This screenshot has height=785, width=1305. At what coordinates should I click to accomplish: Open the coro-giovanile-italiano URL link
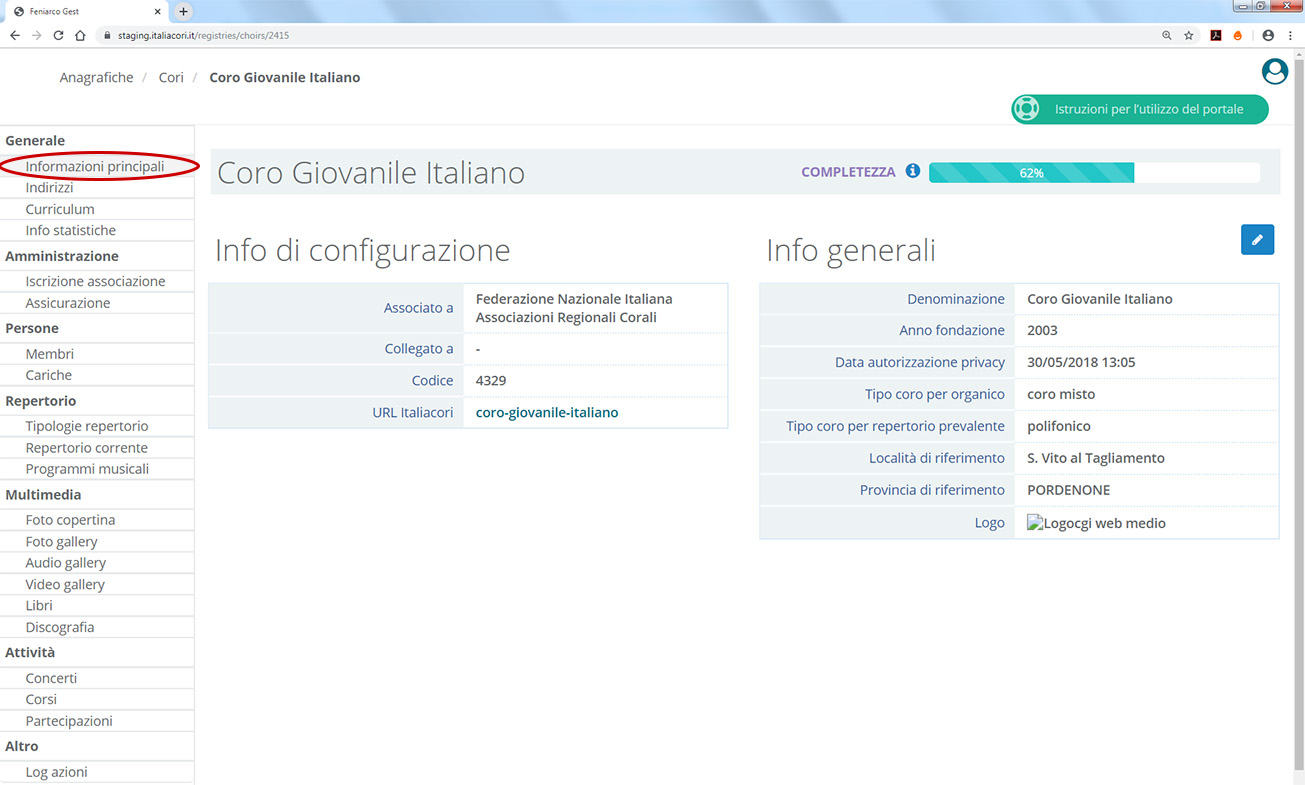click(x=546, y=411)
